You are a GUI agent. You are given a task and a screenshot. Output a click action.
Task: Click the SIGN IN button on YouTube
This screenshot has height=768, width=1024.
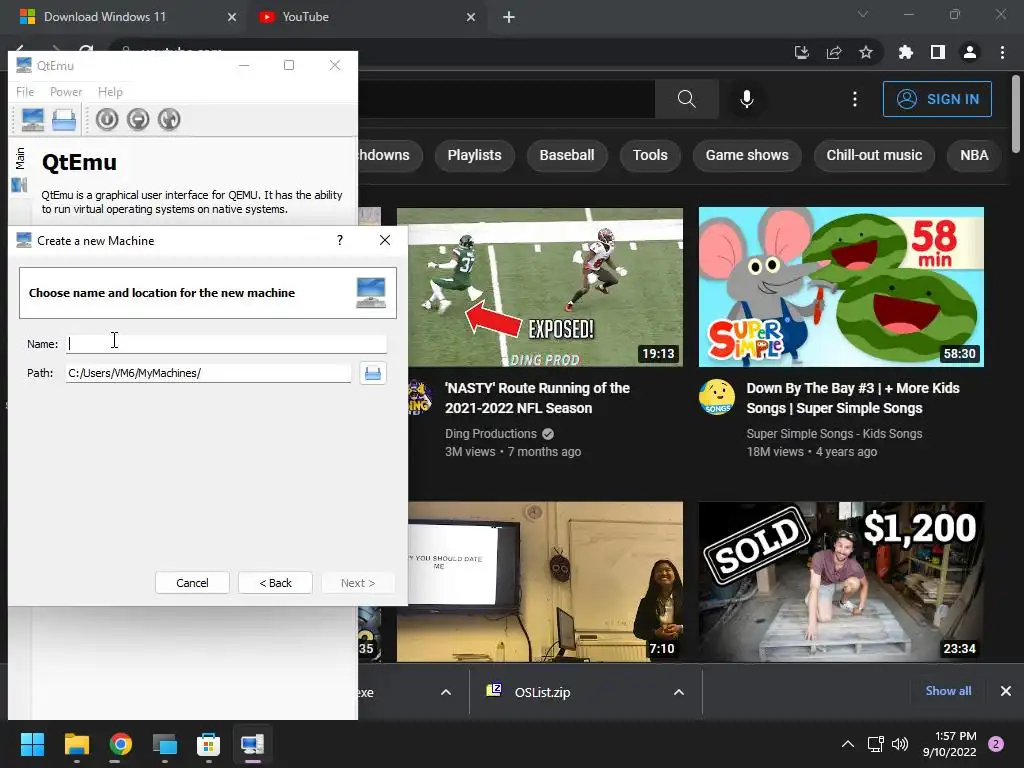click(x=937, y=99)
